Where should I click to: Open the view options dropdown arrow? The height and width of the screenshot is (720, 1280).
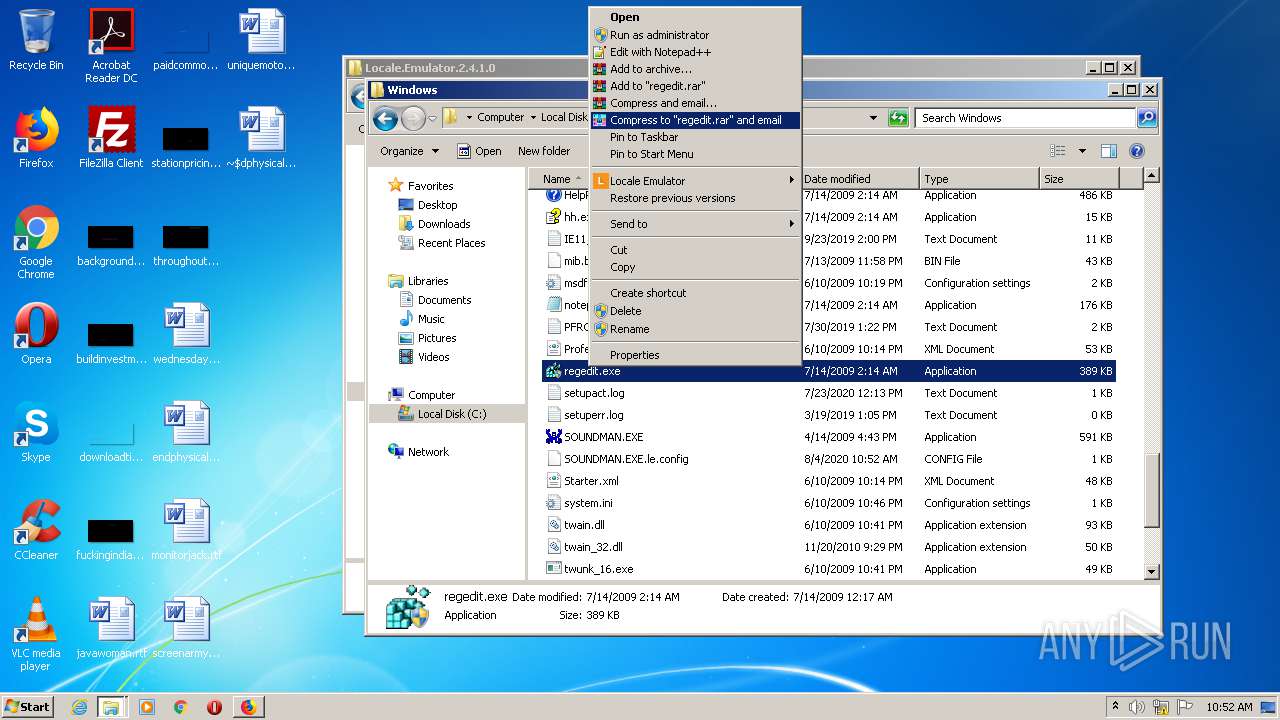tap(1082, 151)
